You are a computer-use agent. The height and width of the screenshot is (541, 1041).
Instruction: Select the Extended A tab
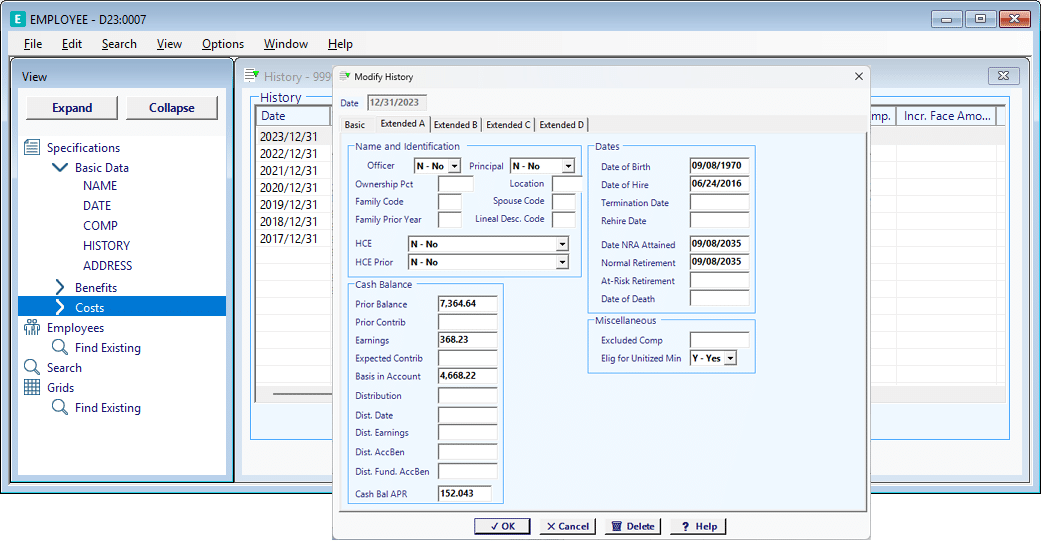[x=402, y=123]
